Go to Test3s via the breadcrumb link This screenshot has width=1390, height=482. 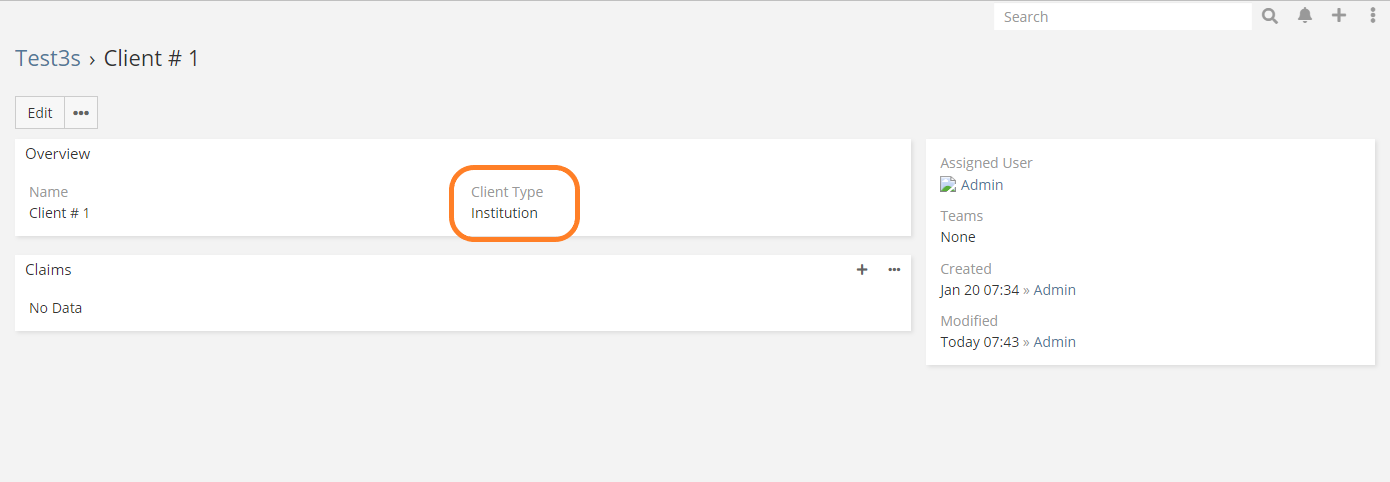click(47, 58)
